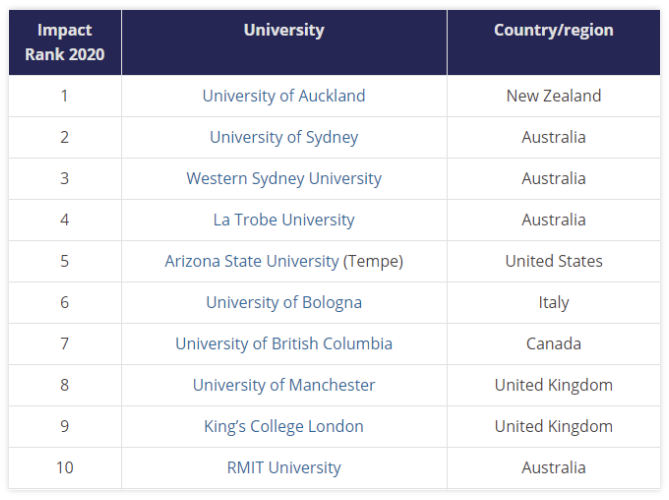Open the University of Sydney link
The image size is (669, 500).
tap(284, 137)
